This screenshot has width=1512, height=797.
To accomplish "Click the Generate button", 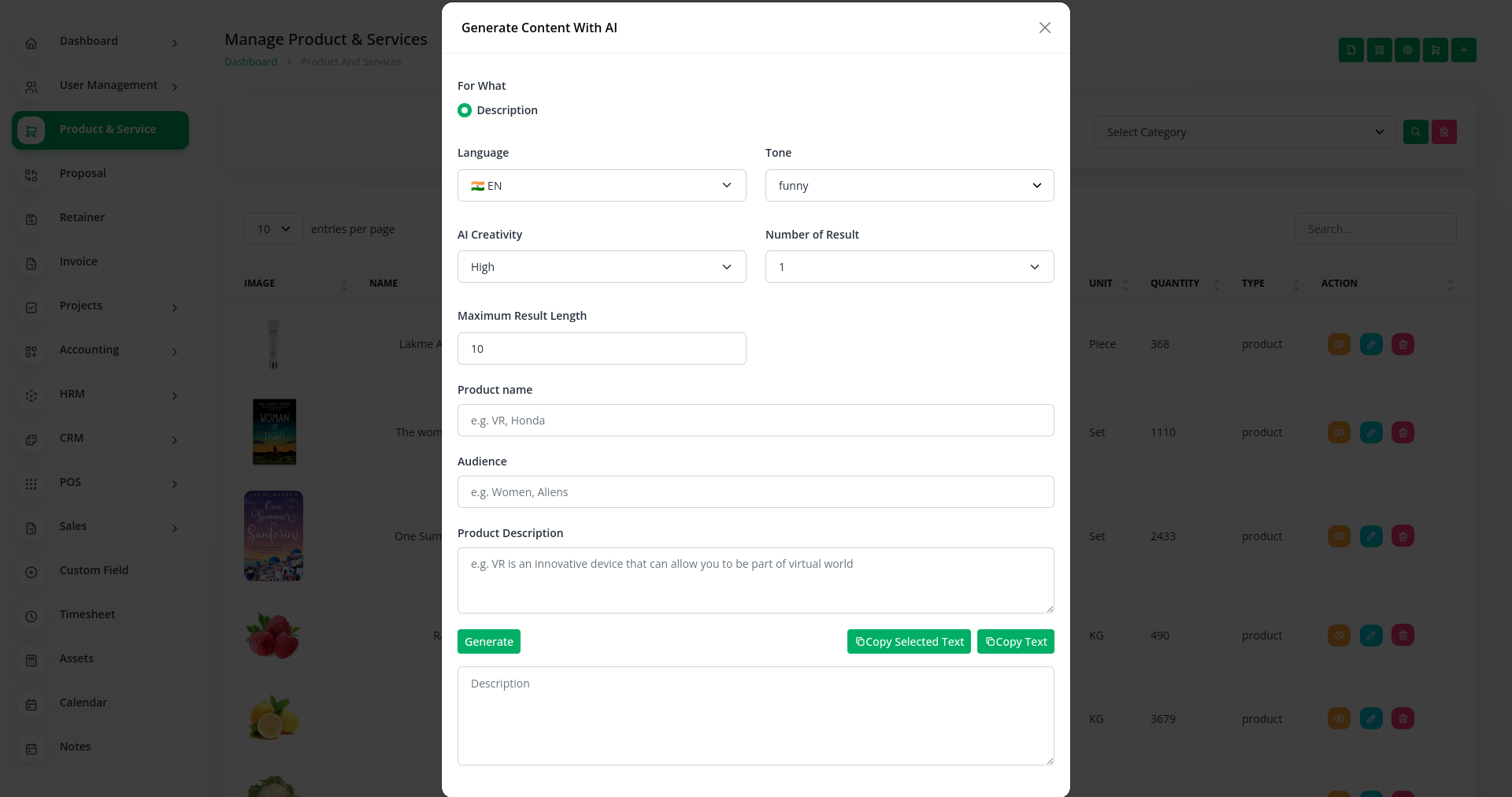I will (488, 642).
